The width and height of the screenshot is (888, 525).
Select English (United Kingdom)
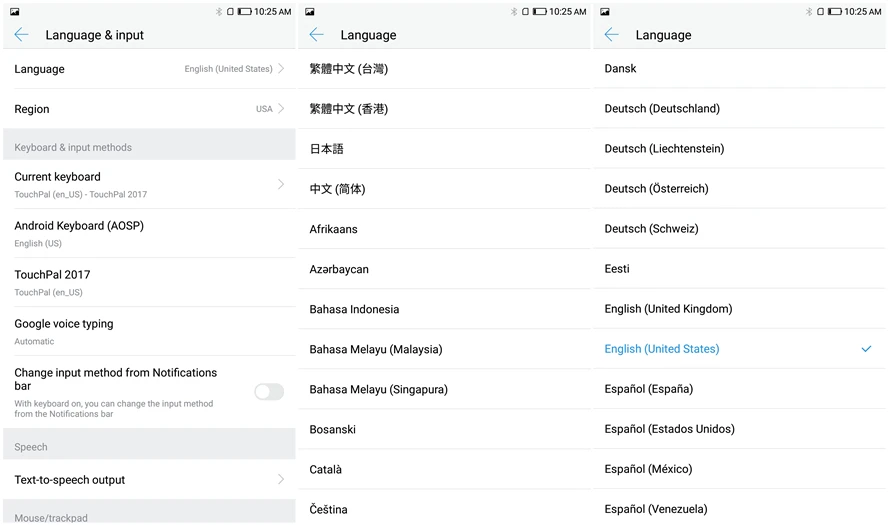point(739,309)
